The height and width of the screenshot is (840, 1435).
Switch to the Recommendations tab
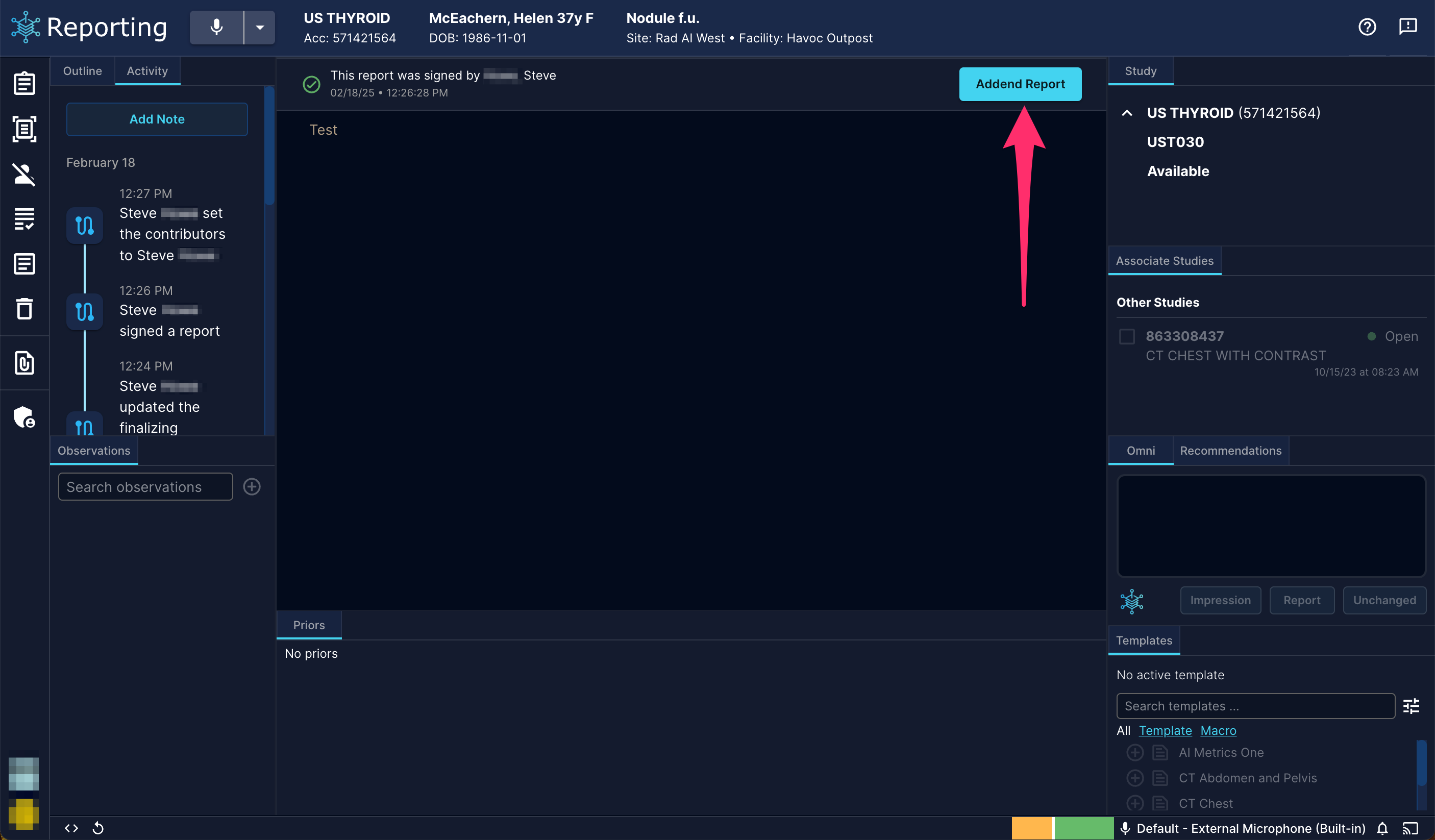pyautogui.click(x=1230, y=451)
